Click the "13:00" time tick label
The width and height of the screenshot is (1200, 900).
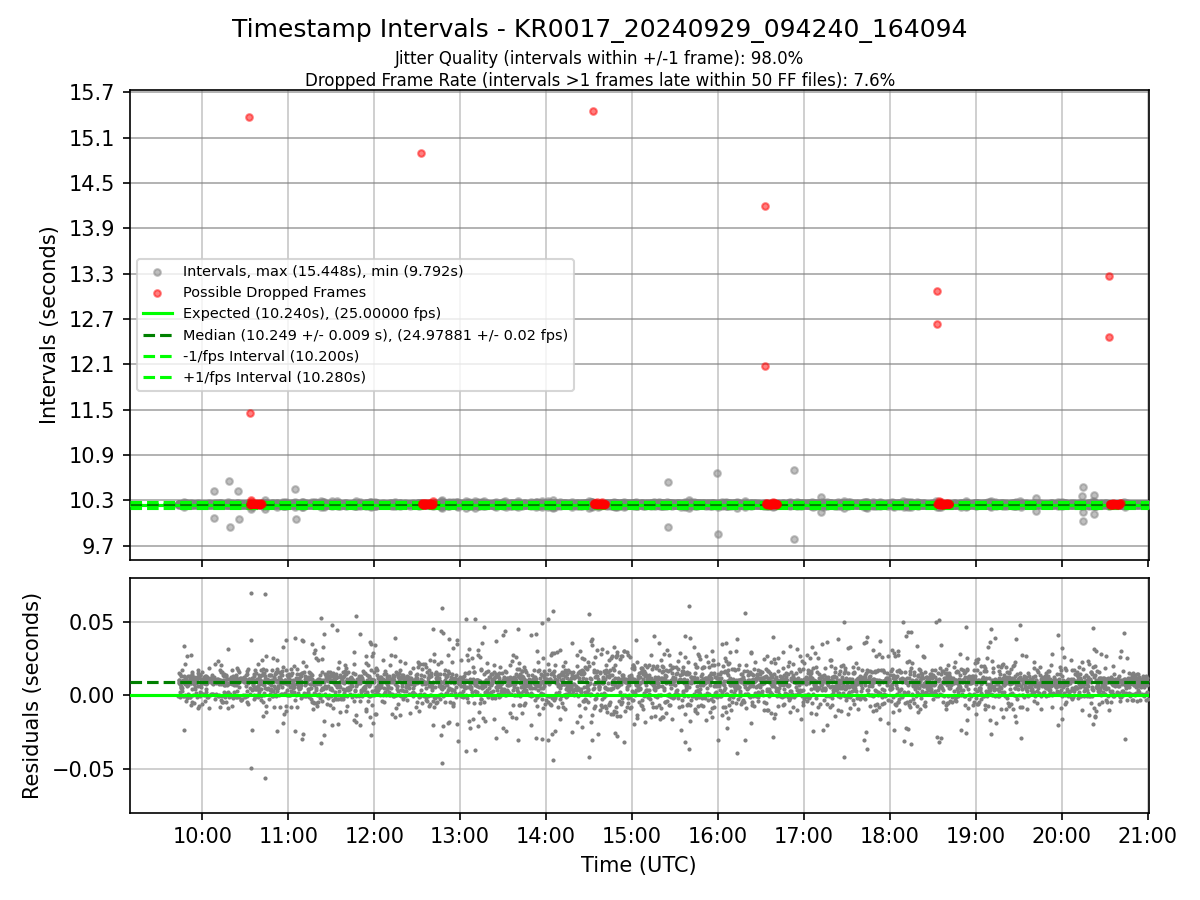[x=460, y=835]
